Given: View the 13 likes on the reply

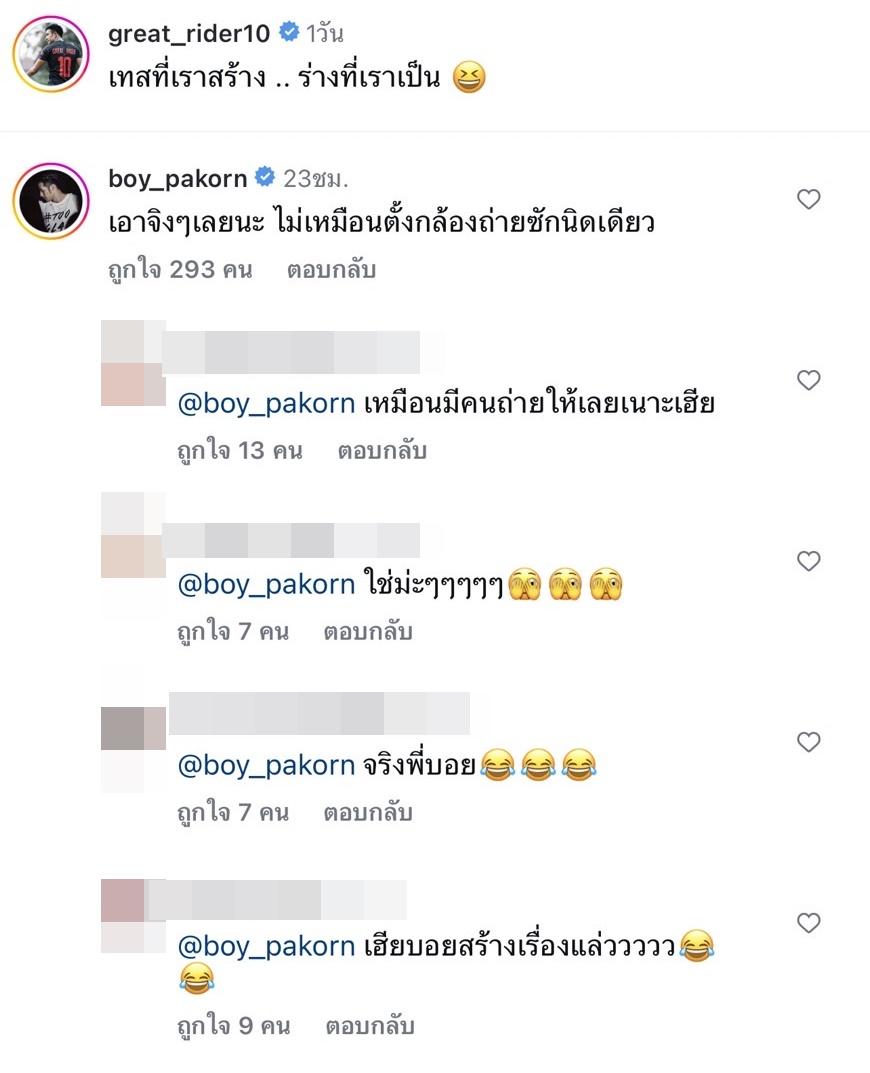Looking at the screenshot, I should pos(240,450).
